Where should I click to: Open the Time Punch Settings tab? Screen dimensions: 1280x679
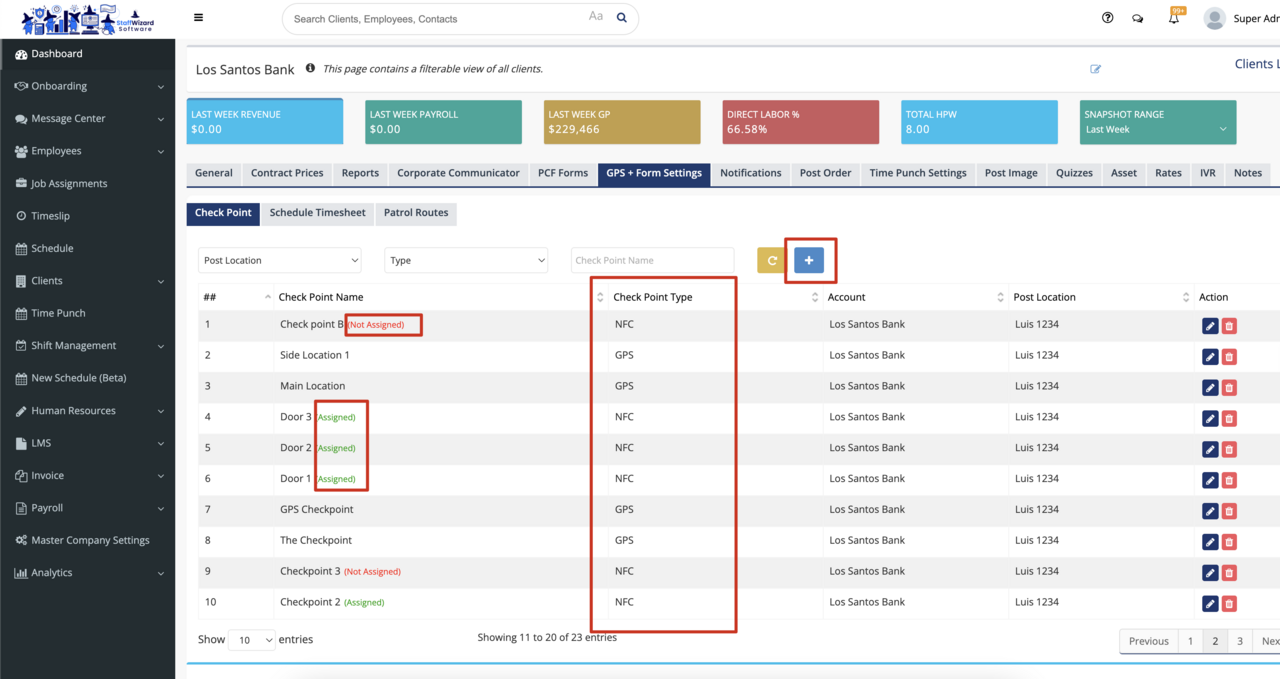point(917,173)
